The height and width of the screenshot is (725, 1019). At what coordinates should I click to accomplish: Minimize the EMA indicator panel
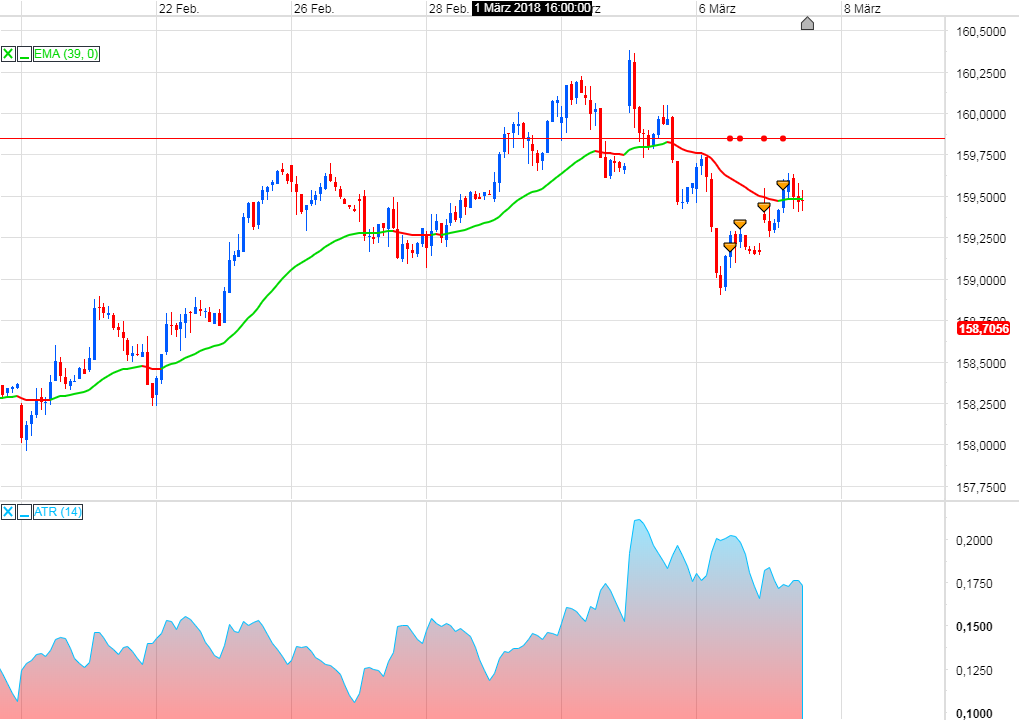click(x=24, y=54)
